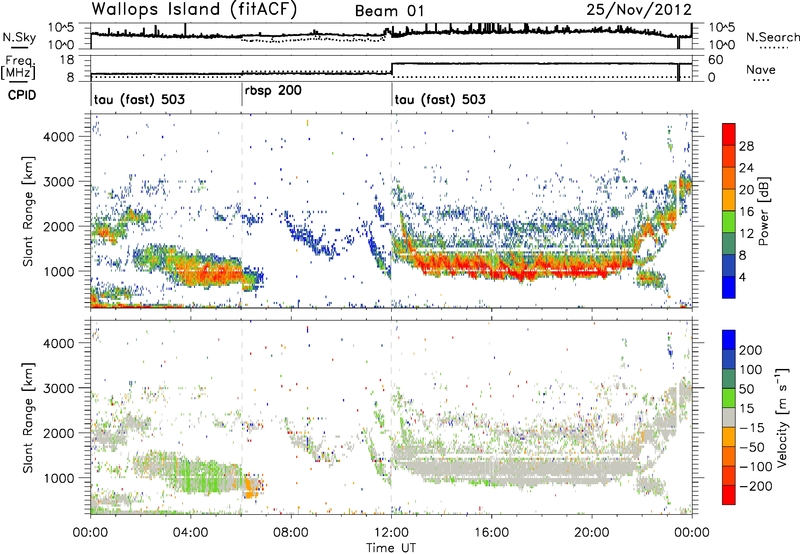This screenshot has width=800, height=554.
Task: Click the '-15' velocity colorbar tick value
Action: (x=752, y=428)
